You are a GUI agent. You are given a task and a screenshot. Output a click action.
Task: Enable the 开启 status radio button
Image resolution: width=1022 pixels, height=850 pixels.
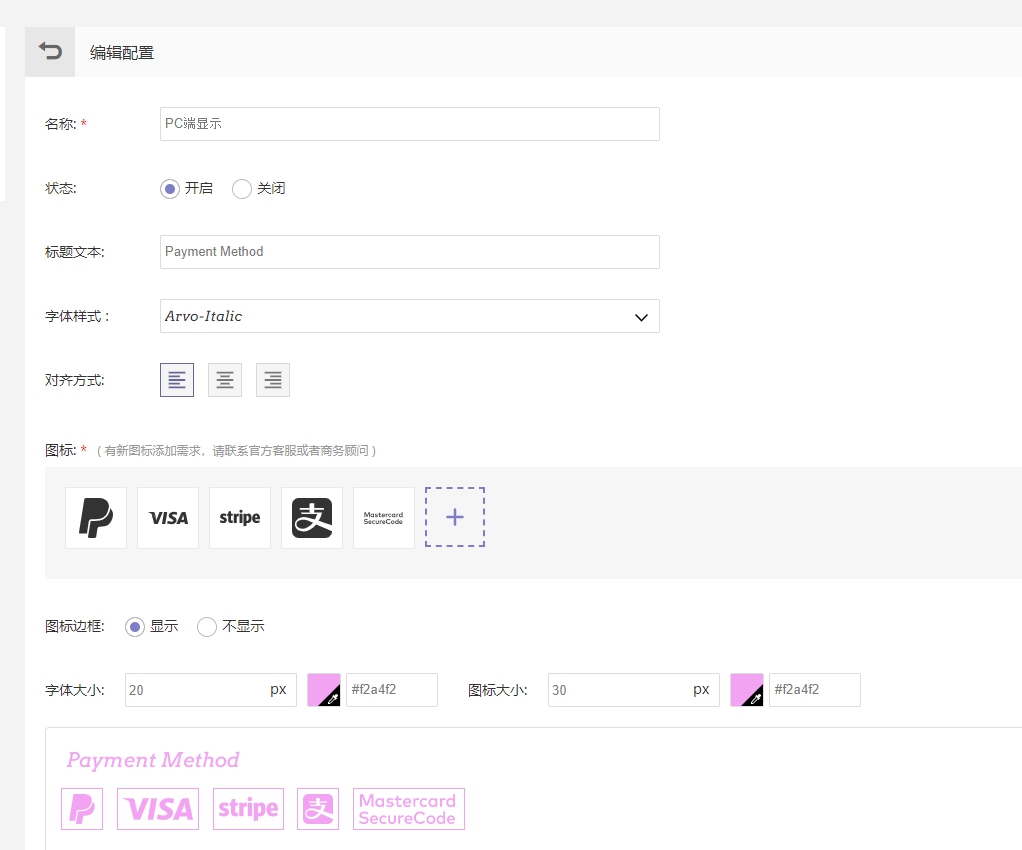[170, 188]
